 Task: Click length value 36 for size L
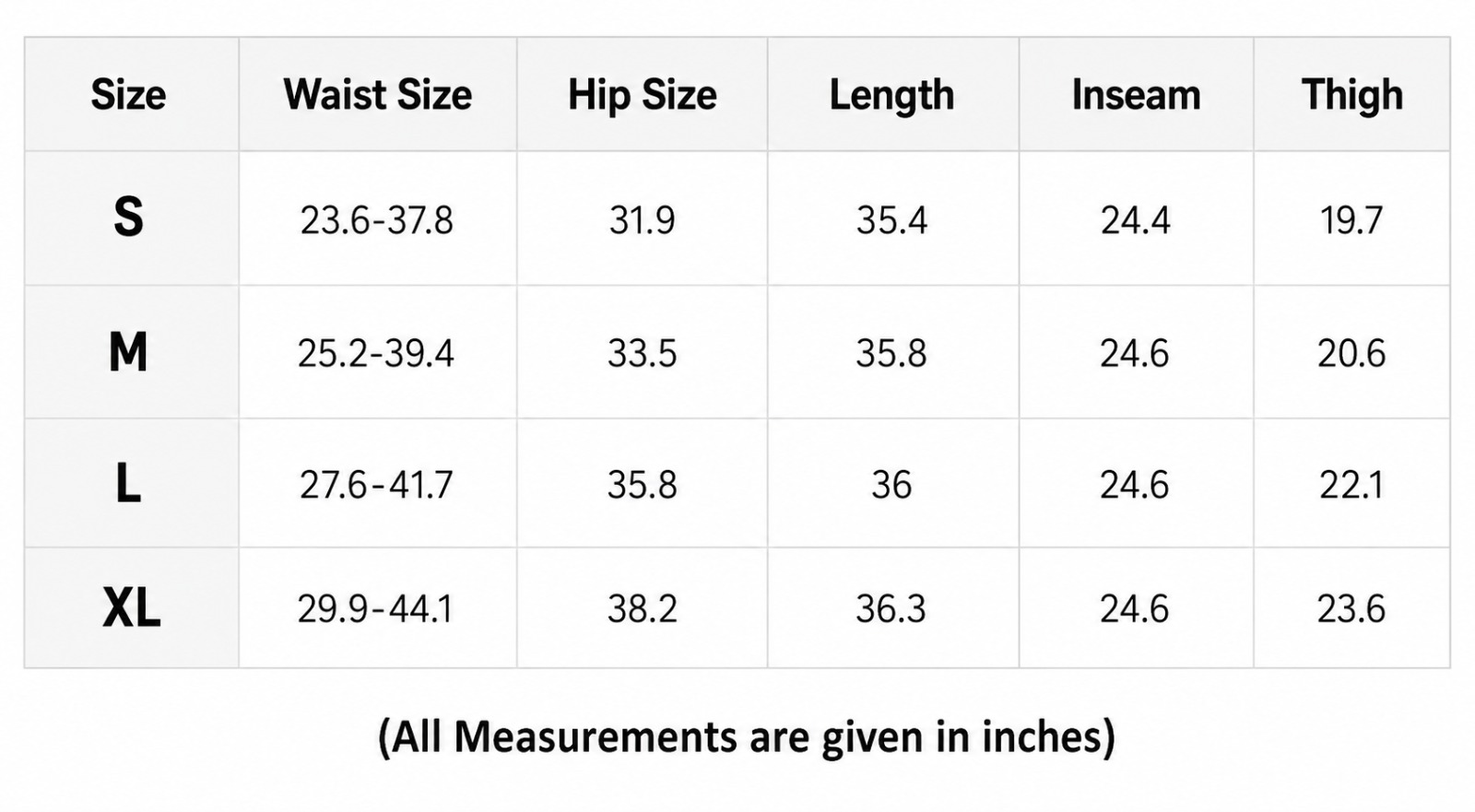point(891,485)
